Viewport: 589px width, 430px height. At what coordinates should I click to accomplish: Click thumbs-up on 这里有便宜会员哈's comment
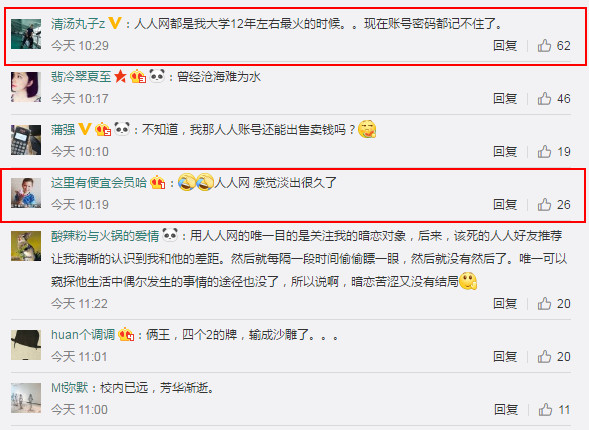(544, 205)
